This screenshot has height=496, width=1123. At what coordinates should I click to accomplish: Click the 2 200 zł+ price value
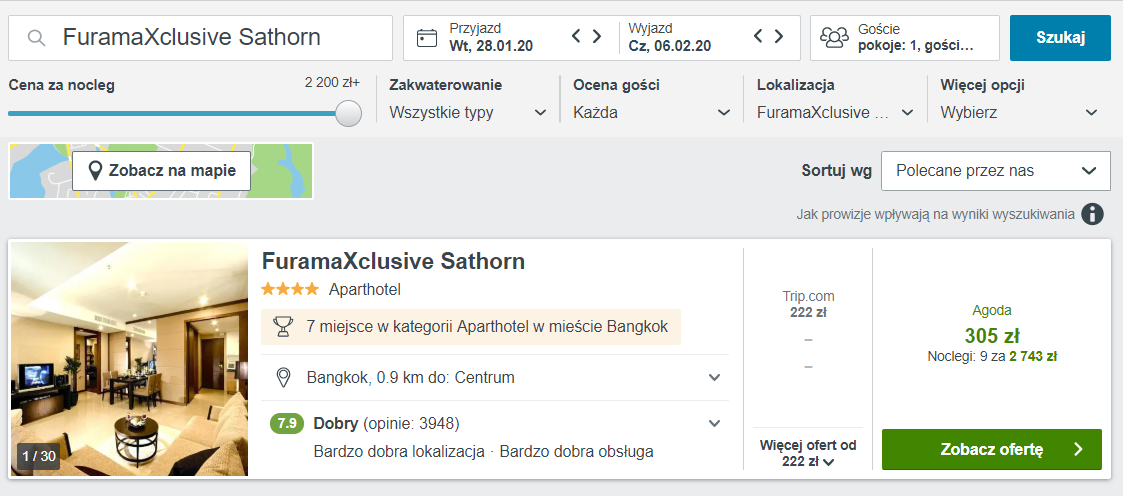pos(332,83)
